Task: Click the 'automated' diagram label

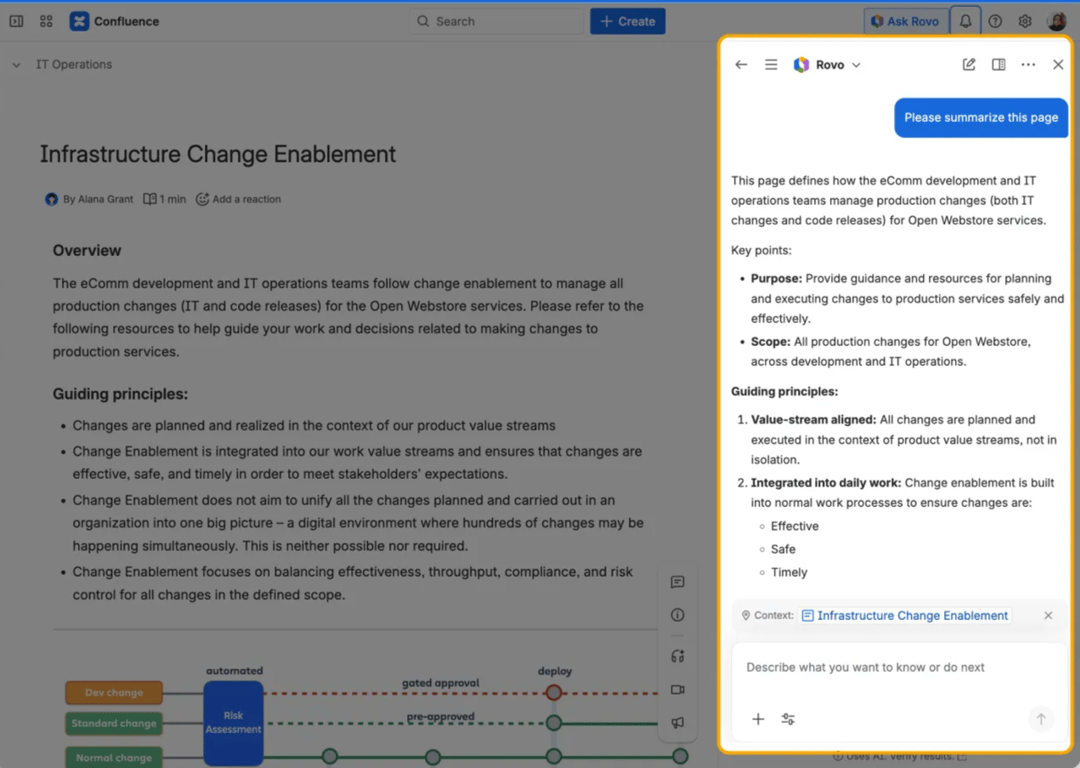Action: pyautogui.click(x=234, y=670)
